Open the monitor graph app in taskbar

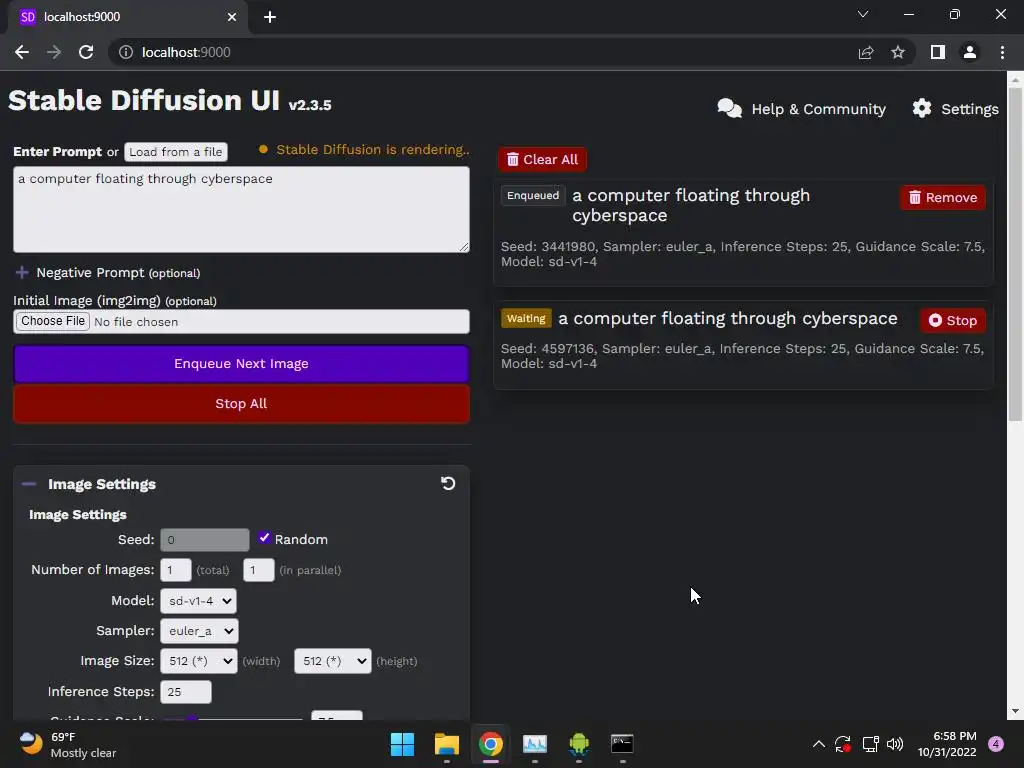point(535,744)
